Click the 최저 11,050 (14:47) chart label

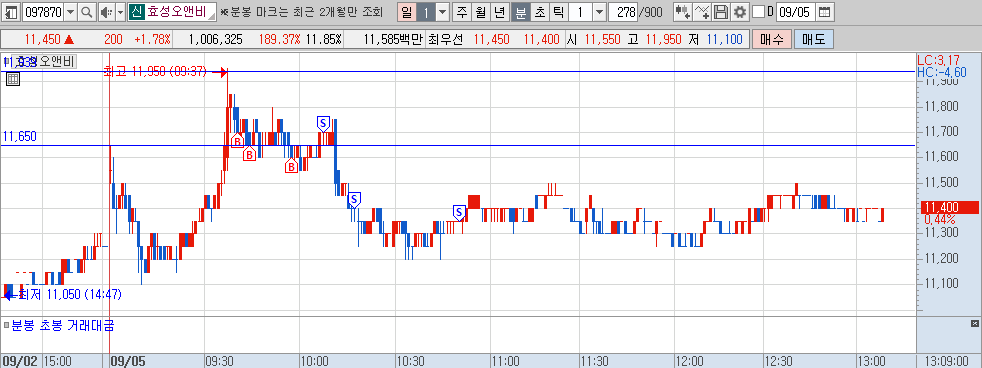(x=70, y=294)
